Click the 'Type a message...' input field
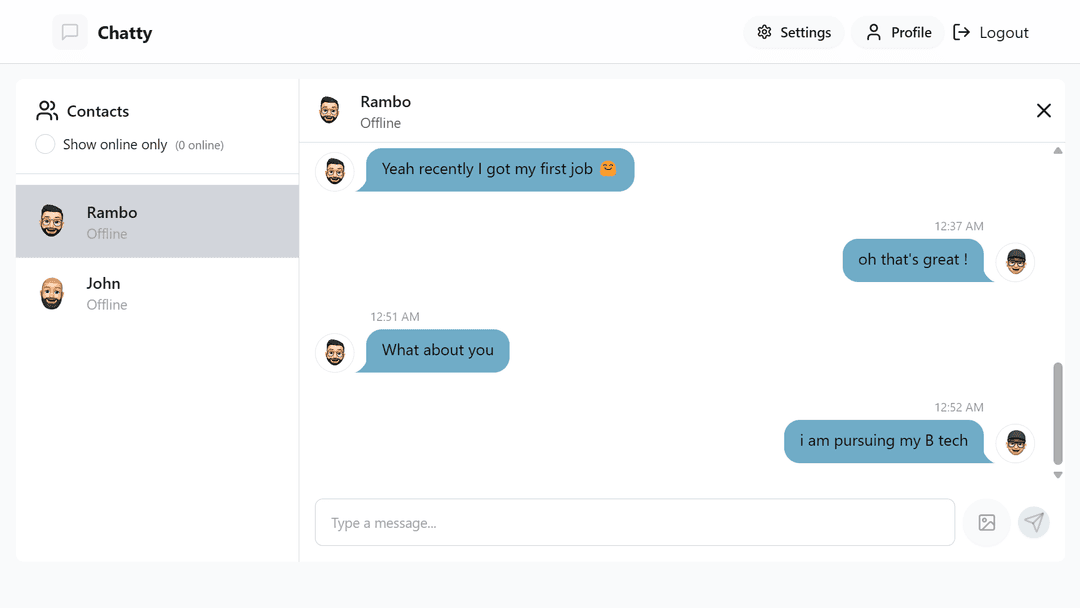This screenshot has height=608, width=1080. [634, 522]
